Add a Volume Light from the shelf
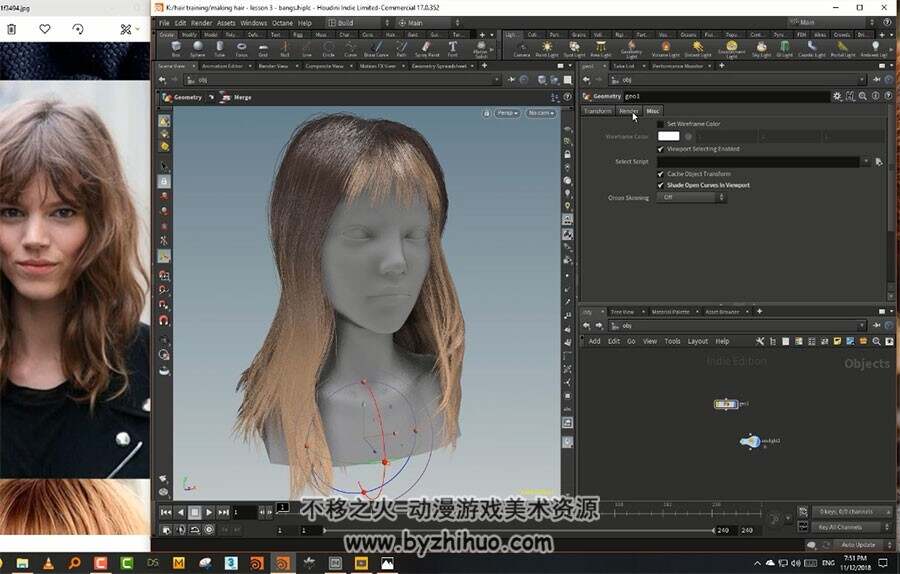Viewport: 900px width, 574px height. click(x=665, y=49)
